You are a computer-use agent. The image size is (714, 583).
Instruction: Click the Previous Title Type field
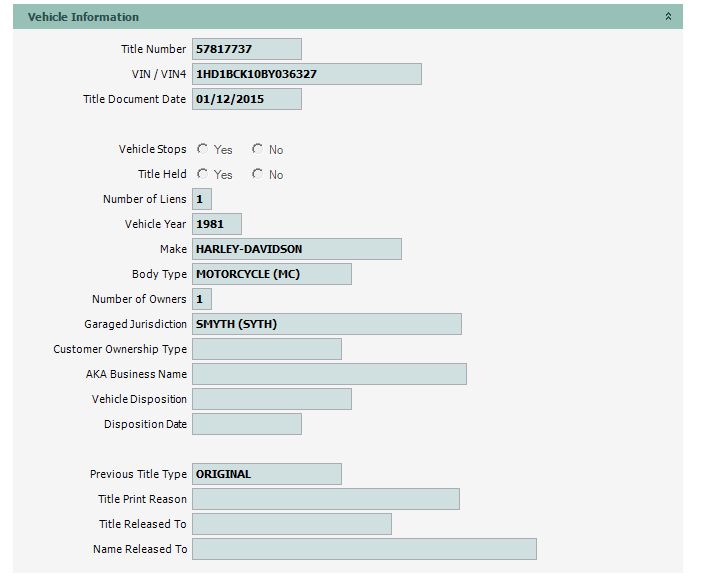point(266,474)
